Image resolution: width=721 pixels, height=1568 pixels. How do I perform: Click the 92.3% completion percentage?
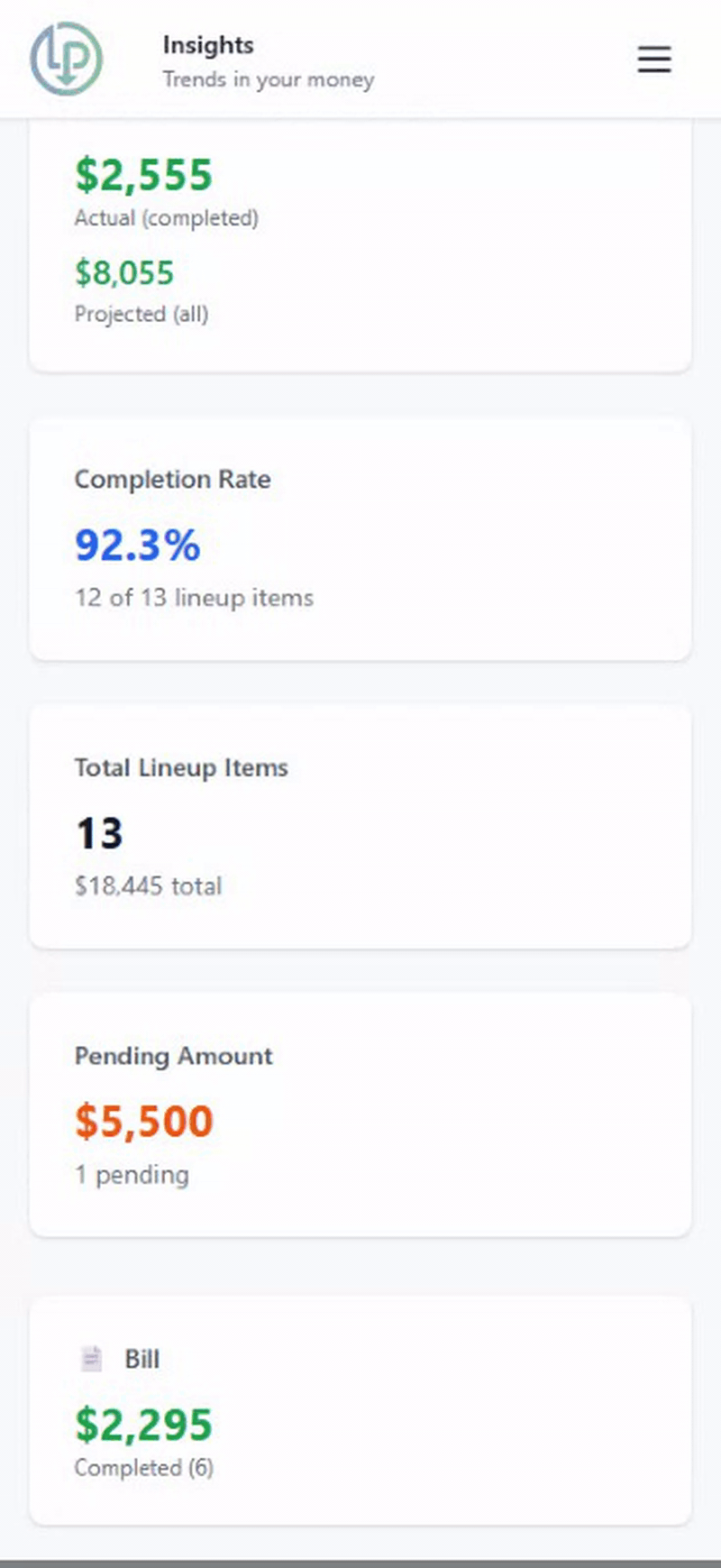tap(135, 546)
